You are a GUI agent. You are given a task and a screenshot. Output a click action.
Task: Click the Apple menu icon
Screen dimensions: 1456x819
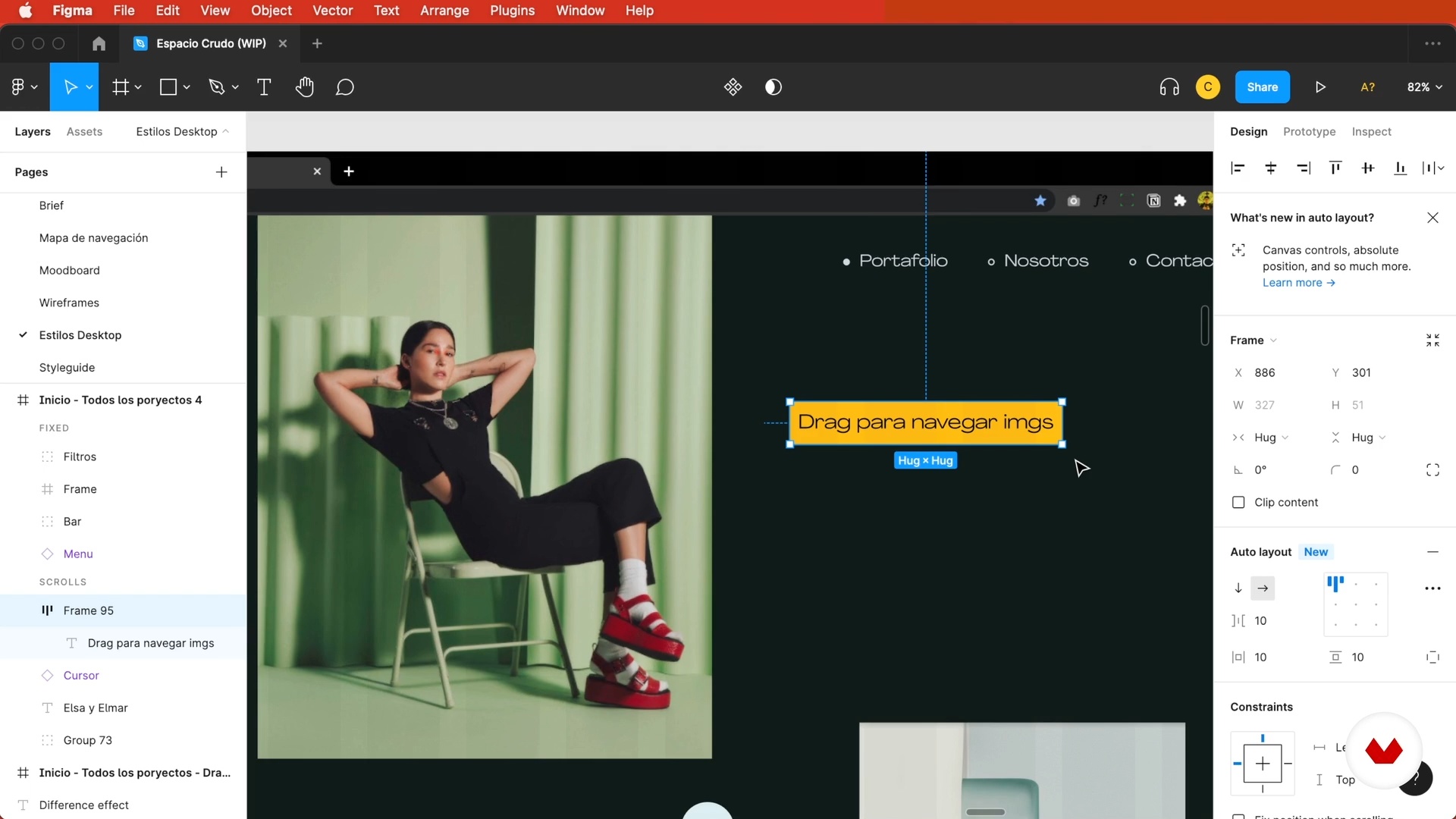25,11
